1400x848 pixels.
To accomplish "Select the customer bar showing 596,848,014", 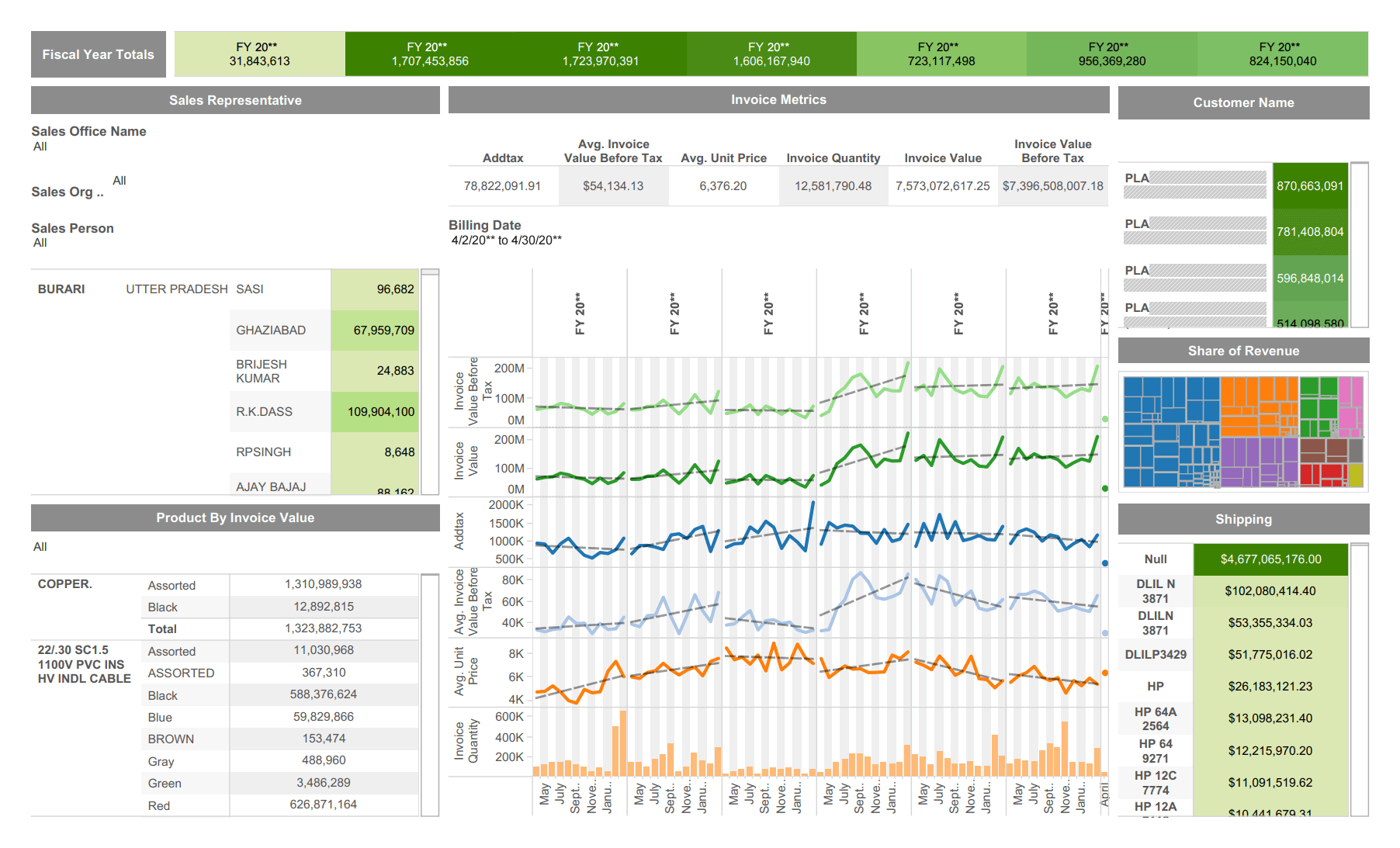I will pyautogui.click(x=1310, y=279).
